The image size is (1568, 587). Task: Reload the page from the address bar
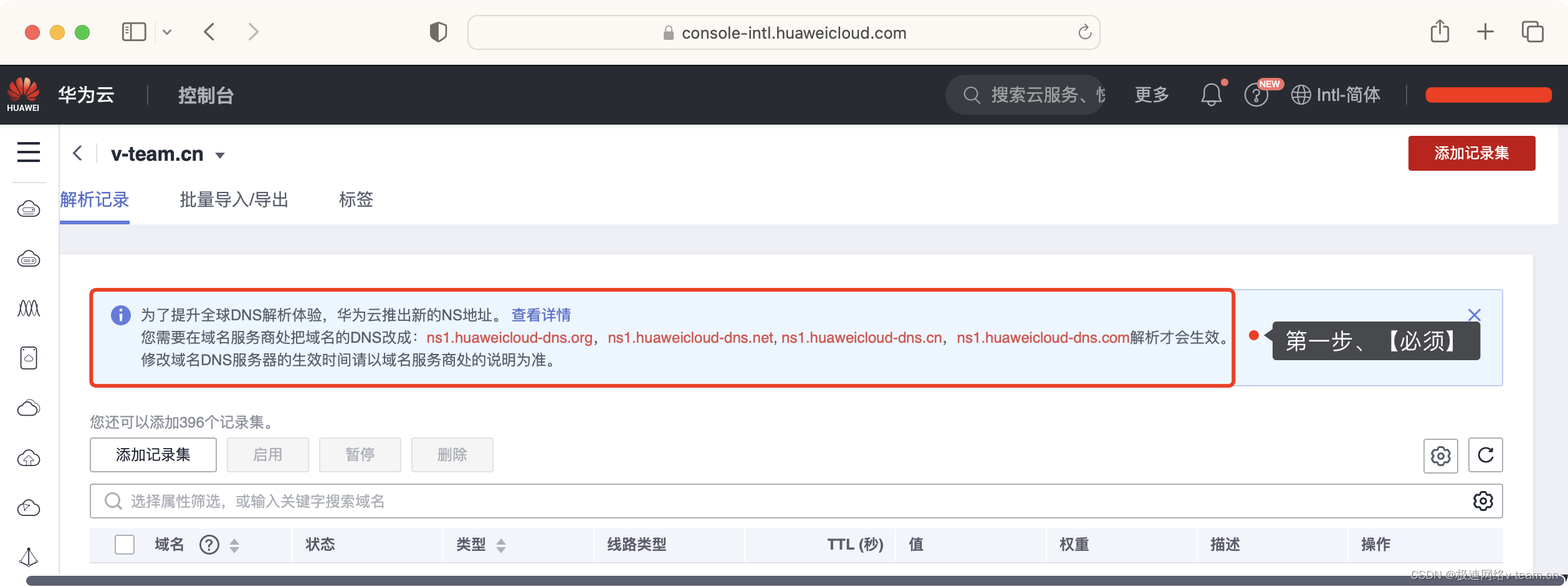point(1085,32)
